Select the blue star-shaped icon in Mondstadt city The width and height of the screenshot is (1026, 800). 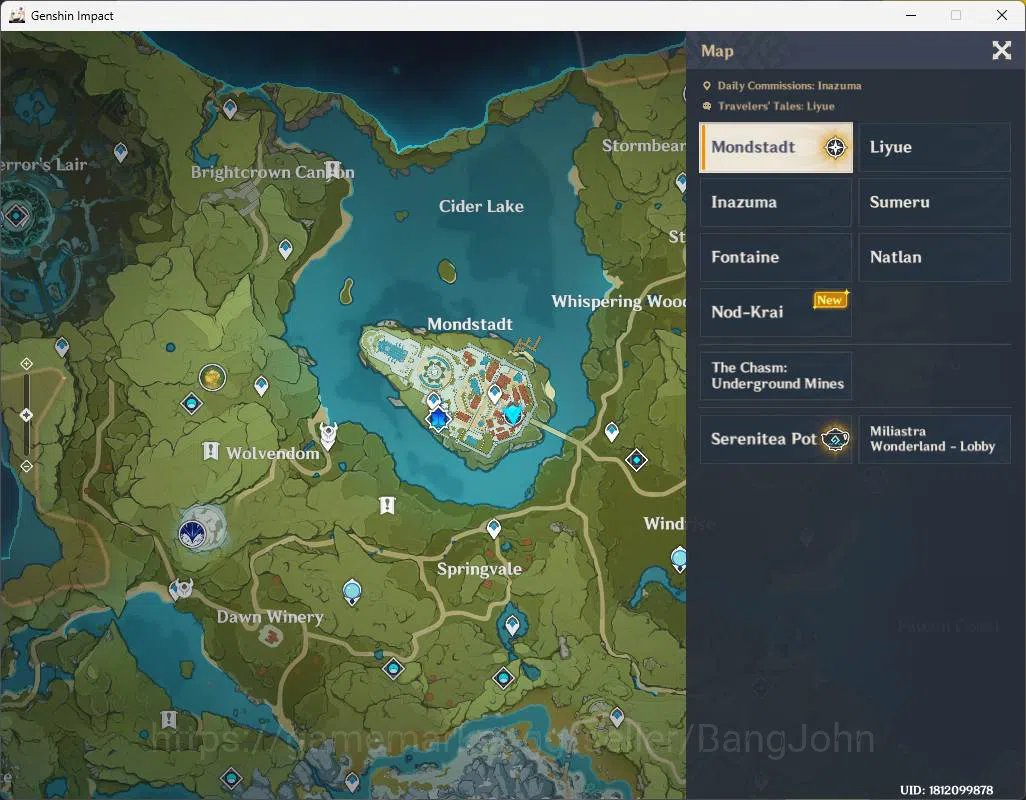coord(438,419)
